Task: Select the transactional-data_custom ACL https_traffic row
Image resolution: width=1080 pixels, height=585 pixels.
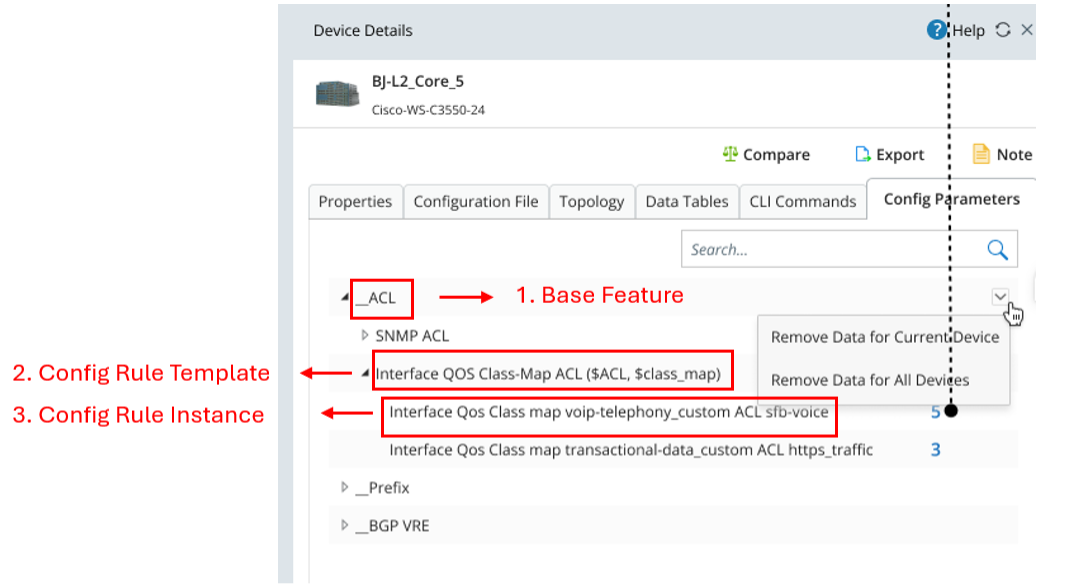Action: pyautogui.click(x=631, y=450)
